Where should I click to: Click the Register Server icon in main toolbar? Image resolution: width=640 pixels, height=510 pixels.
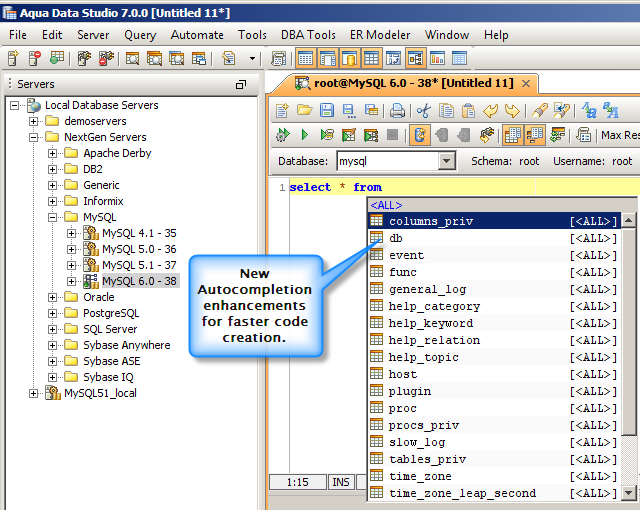13,58
